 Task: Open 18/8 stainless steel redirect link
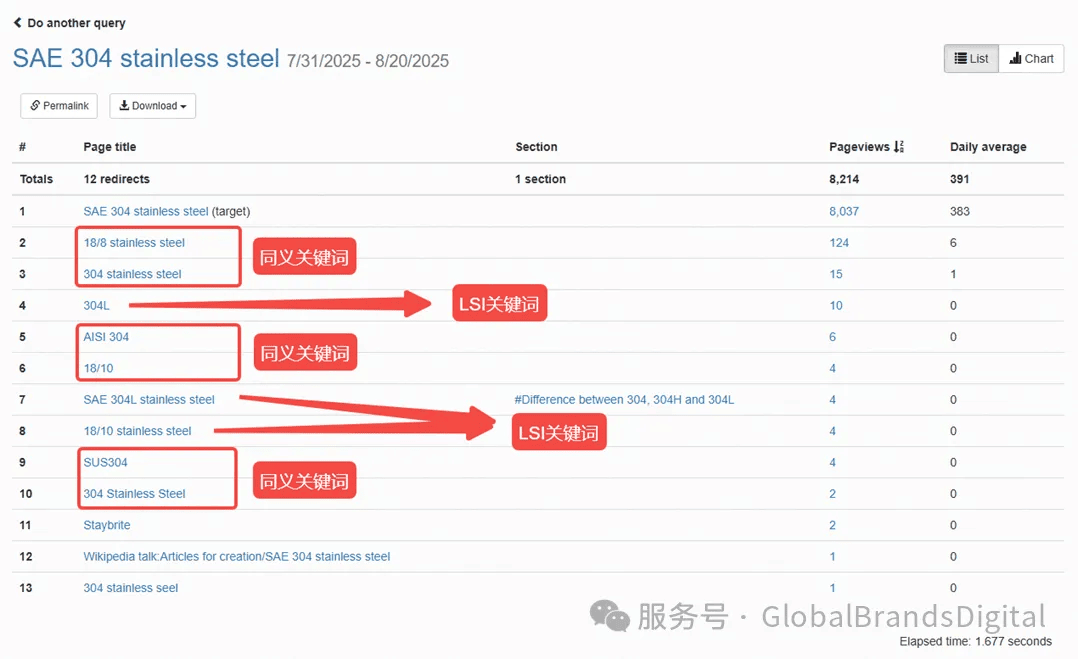pos(134,243)
